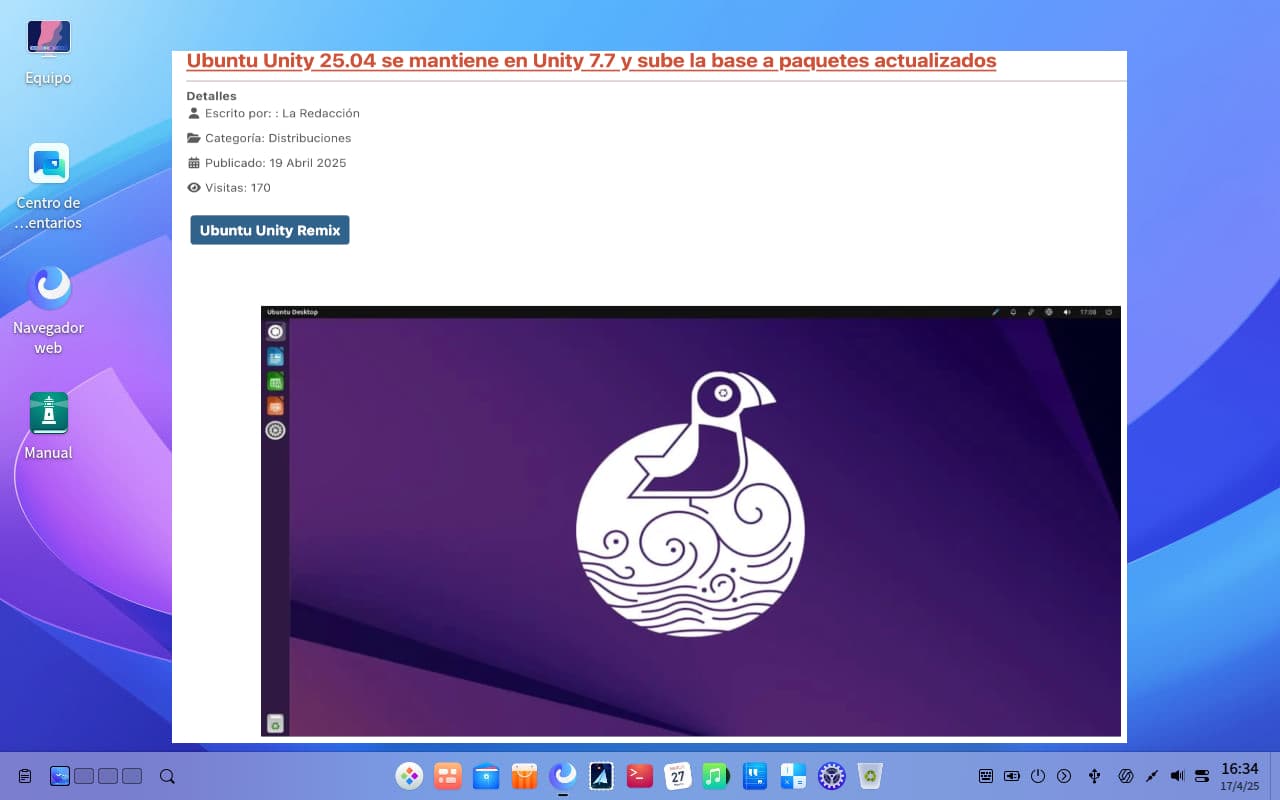Click the running web browser dock icon

563,776
